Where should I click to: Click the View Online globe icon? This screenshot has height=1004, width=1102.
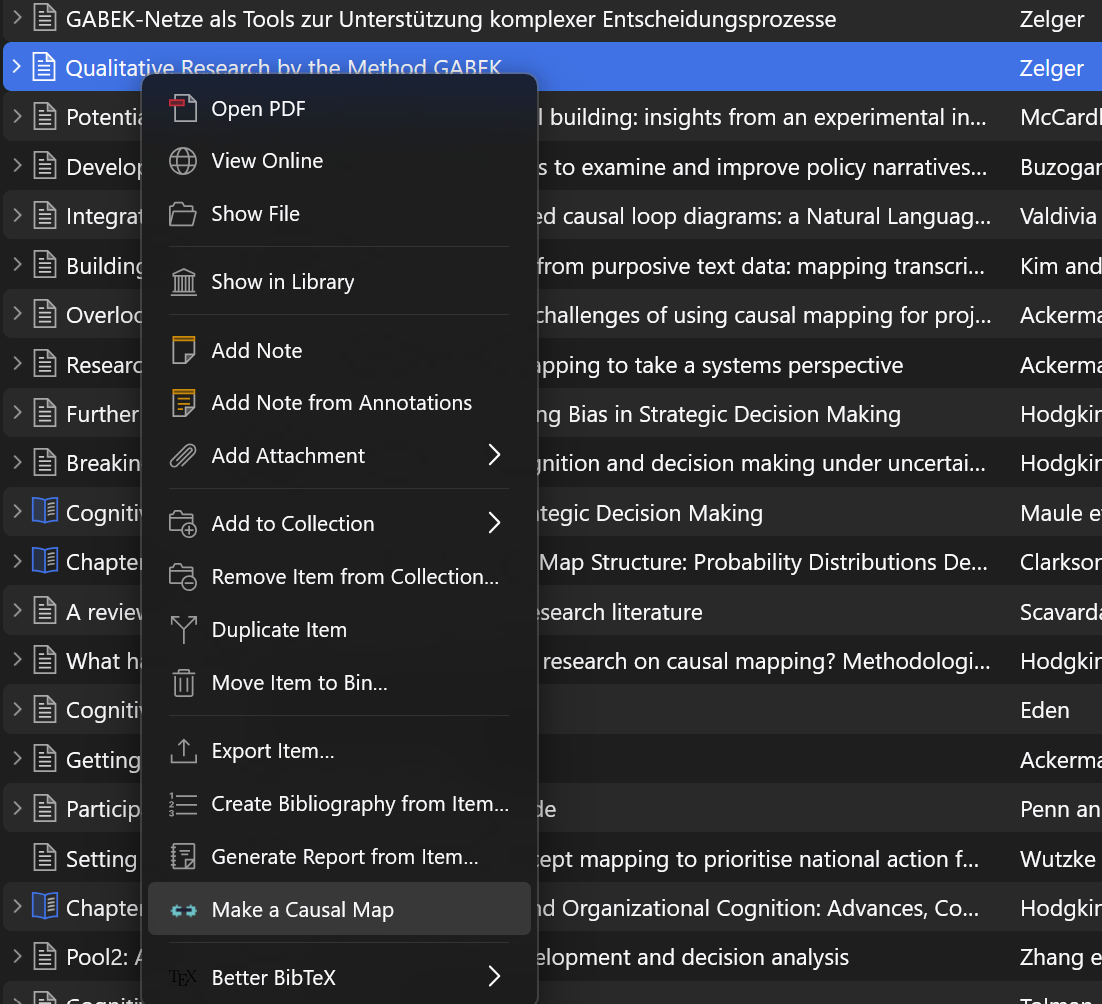tap(183, 161)
